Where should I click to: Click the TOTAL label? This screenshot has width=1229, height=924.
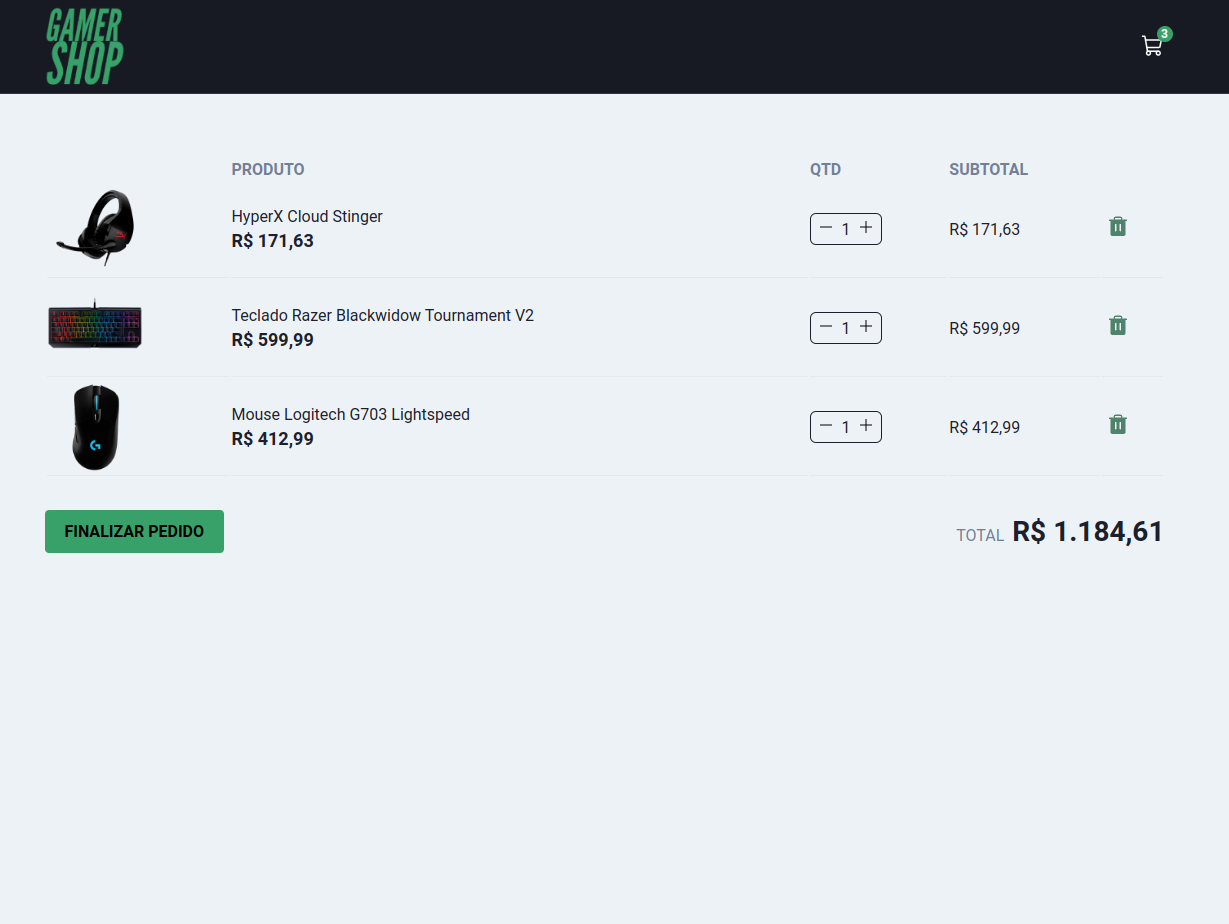coord(980,535)
